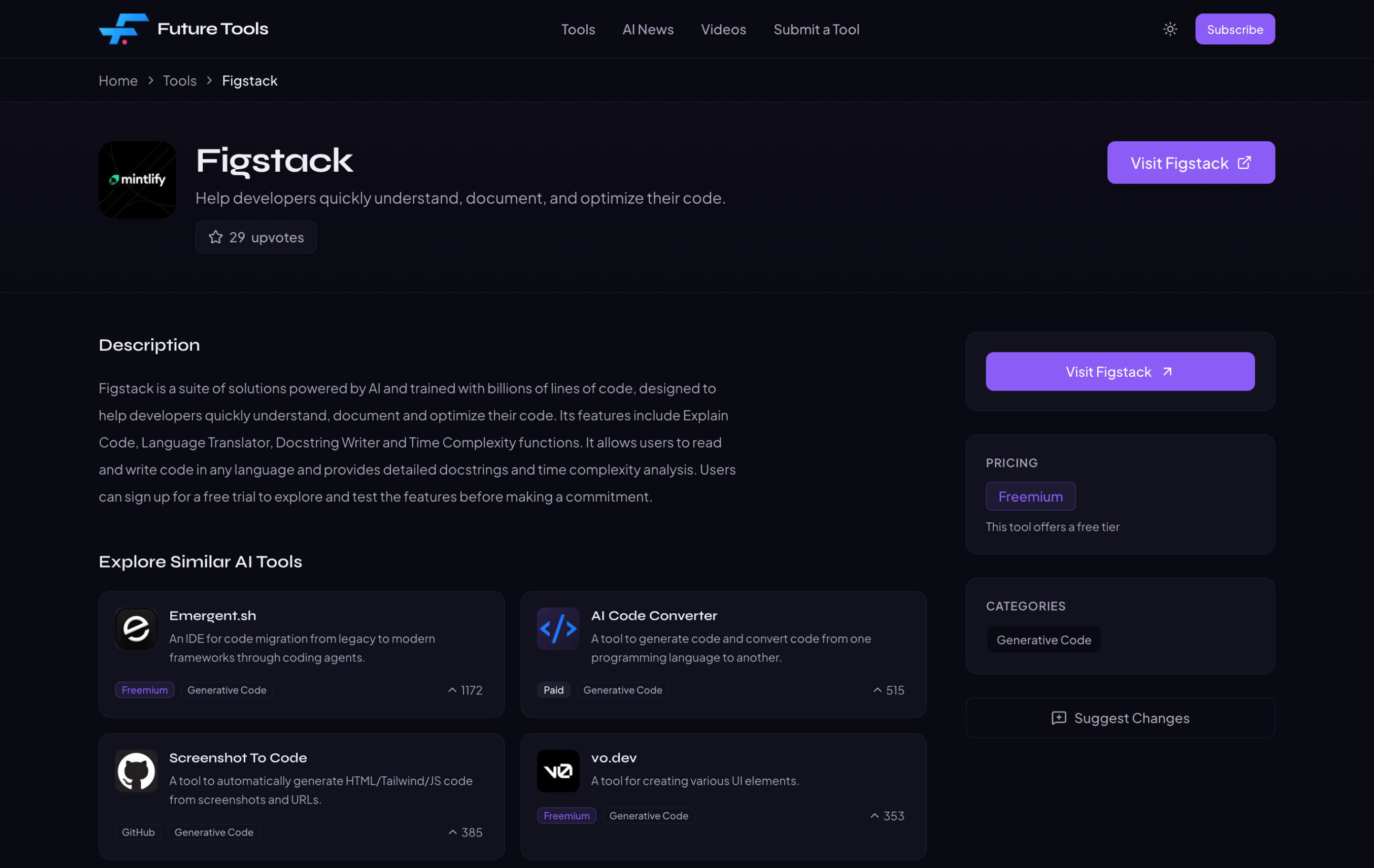Open the AI News menu item
This screenshot has height=868, width=1374.
pyautogui.click(x=647, y=29)
